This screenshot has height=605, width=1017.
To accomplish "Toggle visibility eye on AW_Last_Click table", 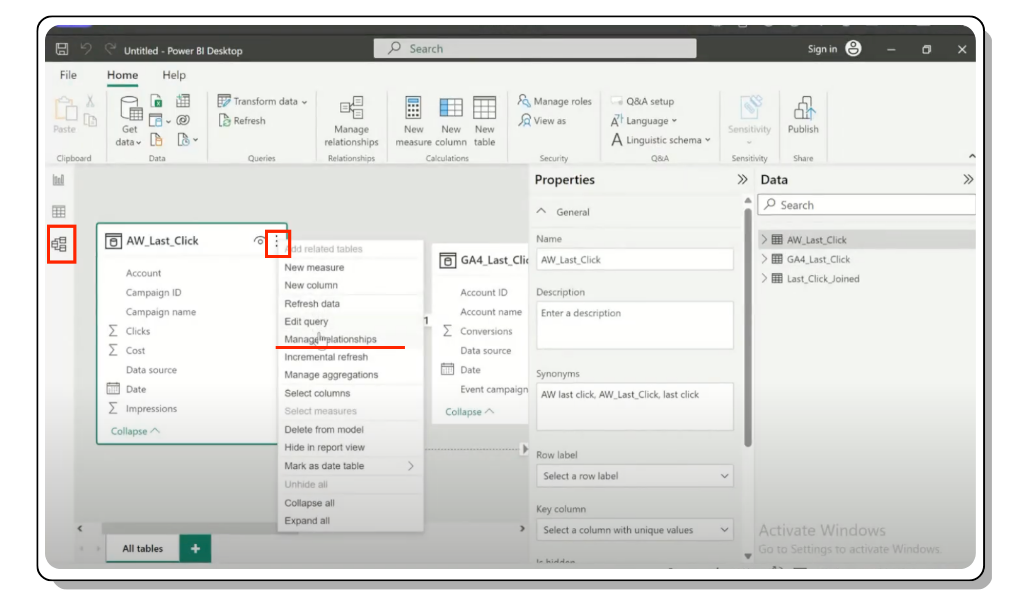I will coord(259,241).
